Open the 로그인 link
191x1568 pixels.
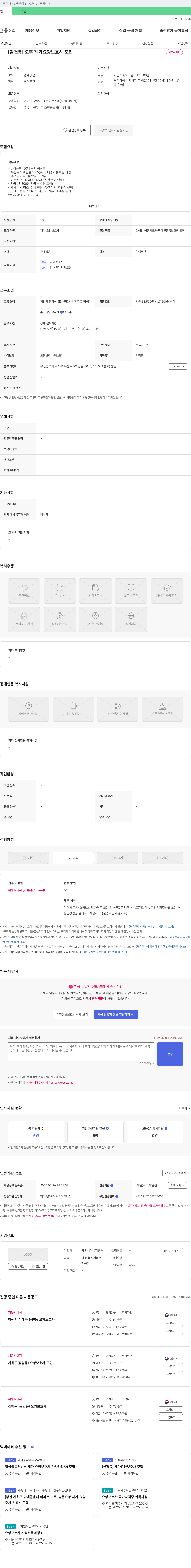point(178,19)
